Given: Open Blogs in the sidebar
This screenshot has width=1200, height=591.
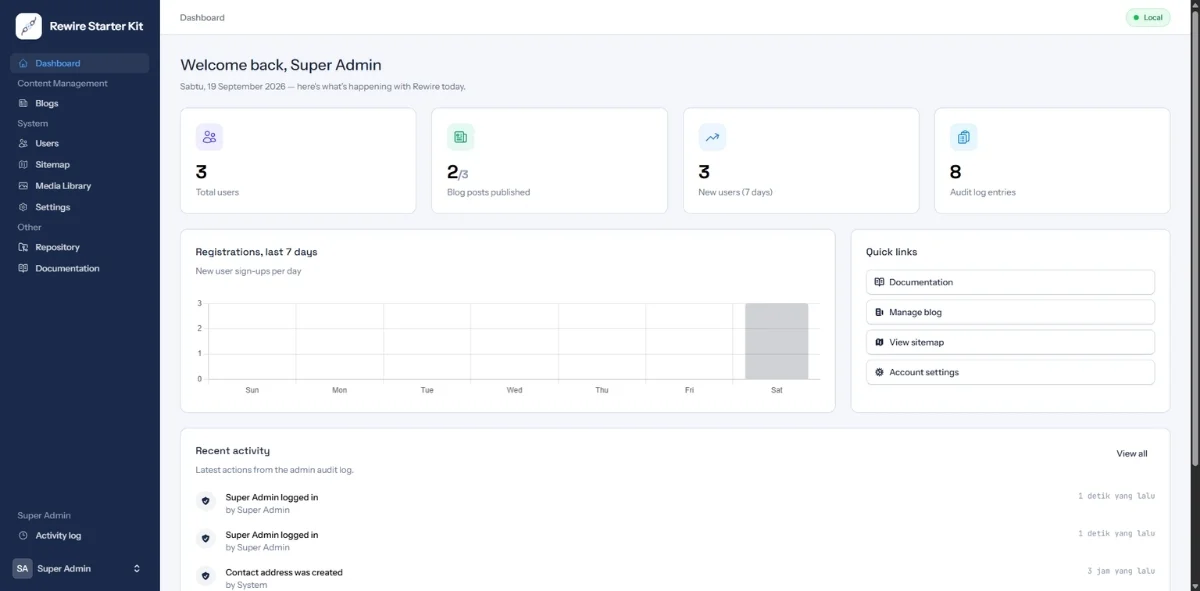Looking at the screenshot, I should coord(80,103).
